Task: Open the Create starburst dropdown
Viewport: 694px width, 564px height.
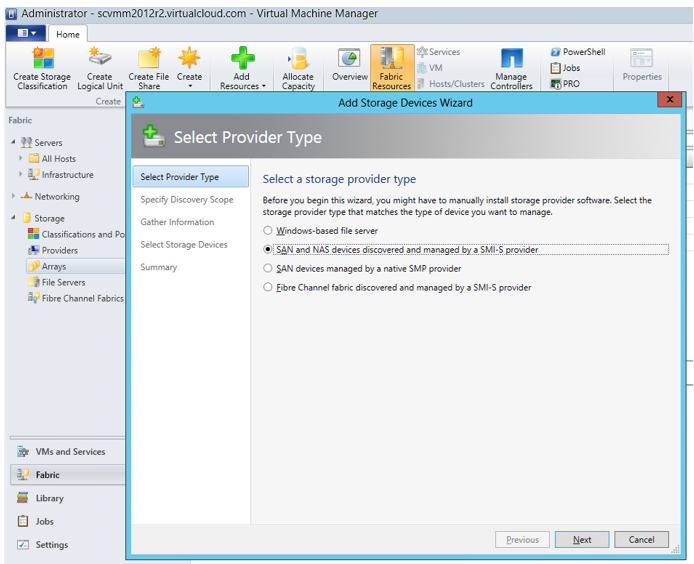Action: (x=189, y=67)
